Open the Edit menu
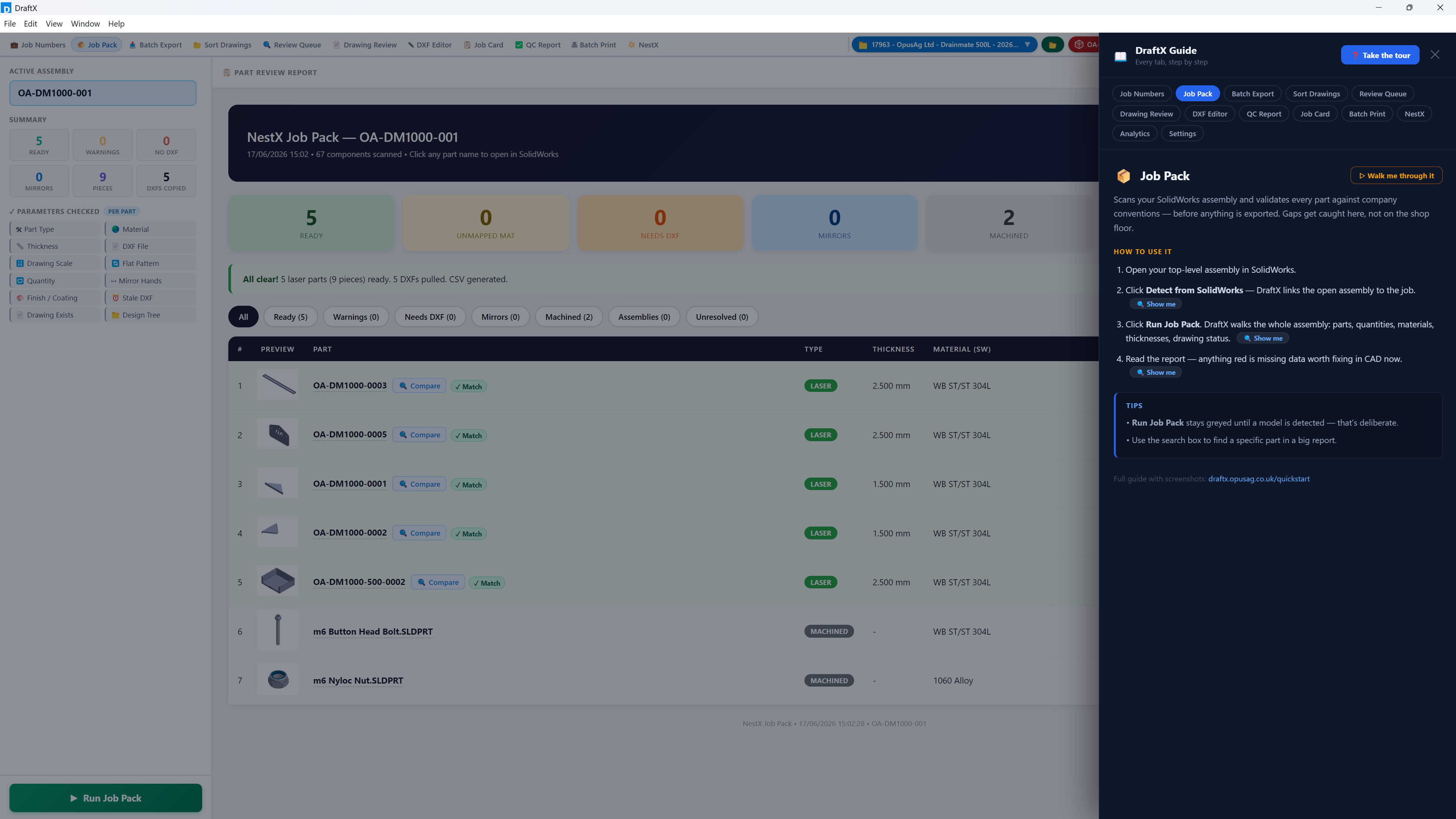Image resolution: width=1456 pixels, height=819 pixels. (30, 24)
